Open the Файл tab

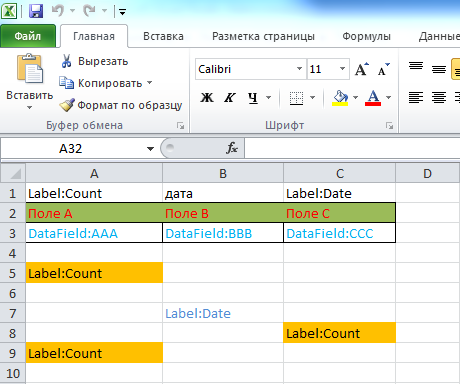point(28,36)
